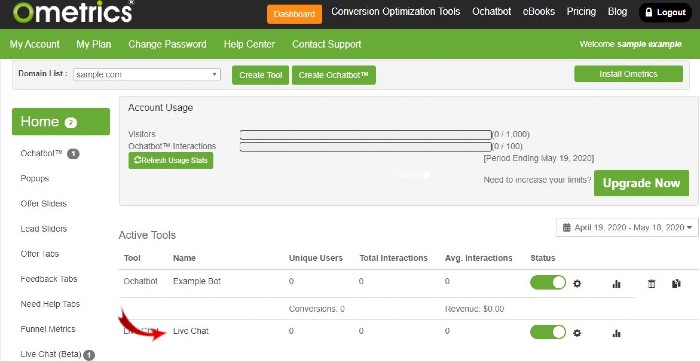Go to Dashboard
The image size is (700, 361).
[x=294, y=14]
